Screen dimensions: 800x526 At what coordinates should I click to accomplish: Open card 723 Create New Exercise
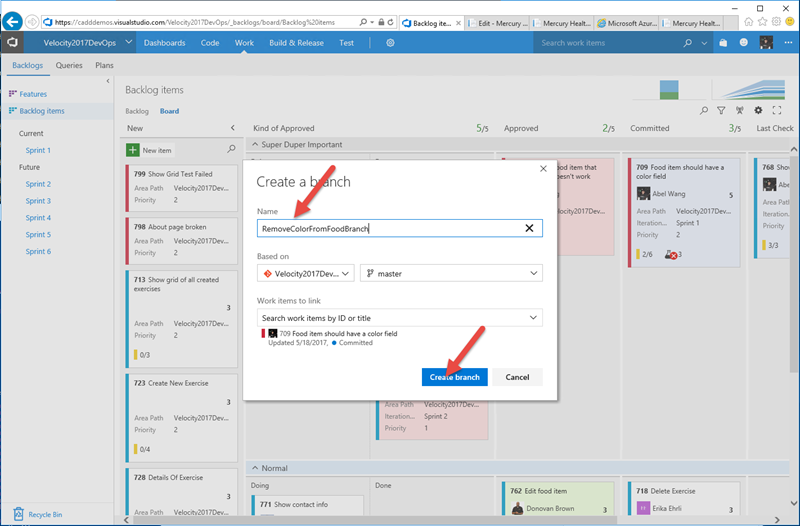[x=182, y=417]
